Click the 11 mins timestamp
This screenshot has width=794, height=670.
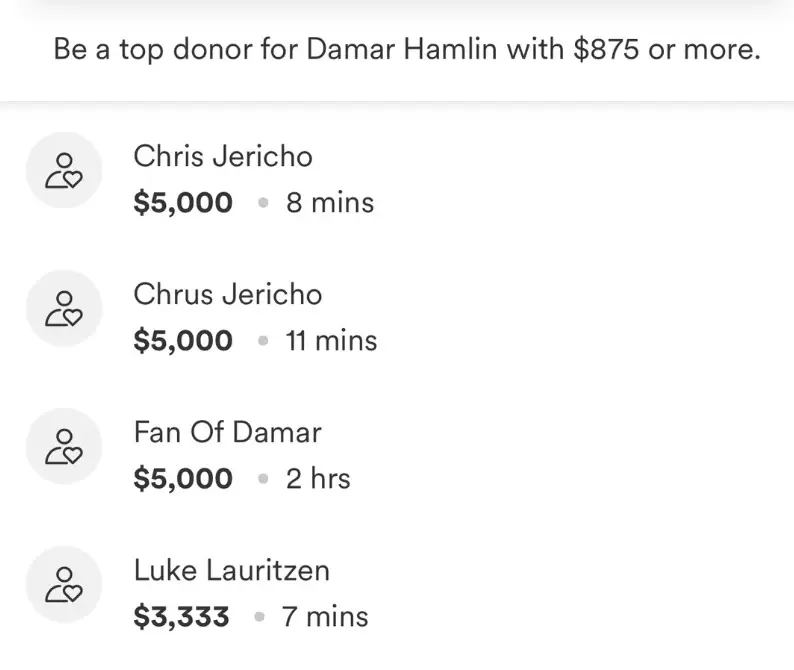click(x=331, y=341)
